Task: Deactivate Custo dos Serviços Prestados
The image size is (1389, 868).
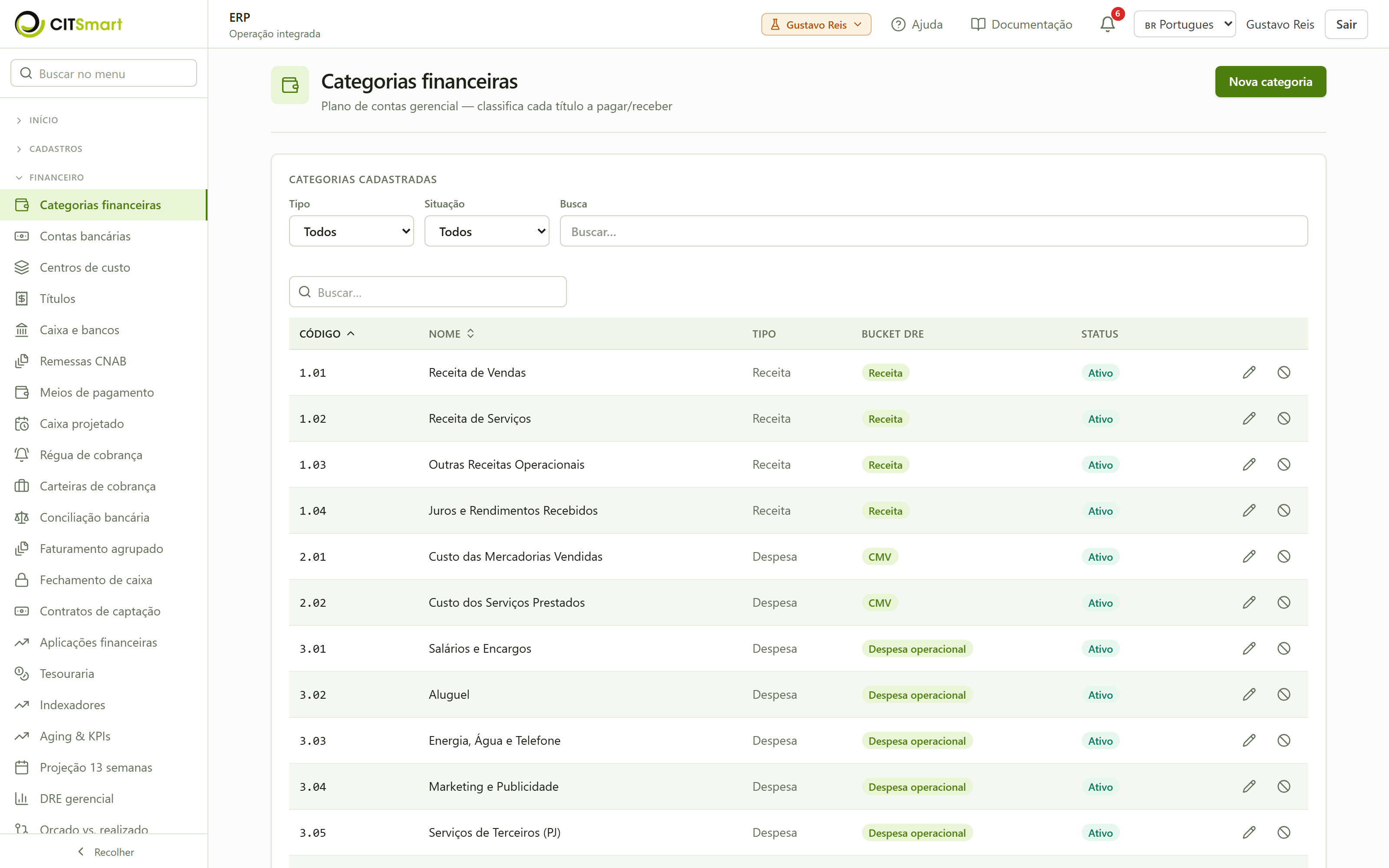Action: [x=1284, y=602]
